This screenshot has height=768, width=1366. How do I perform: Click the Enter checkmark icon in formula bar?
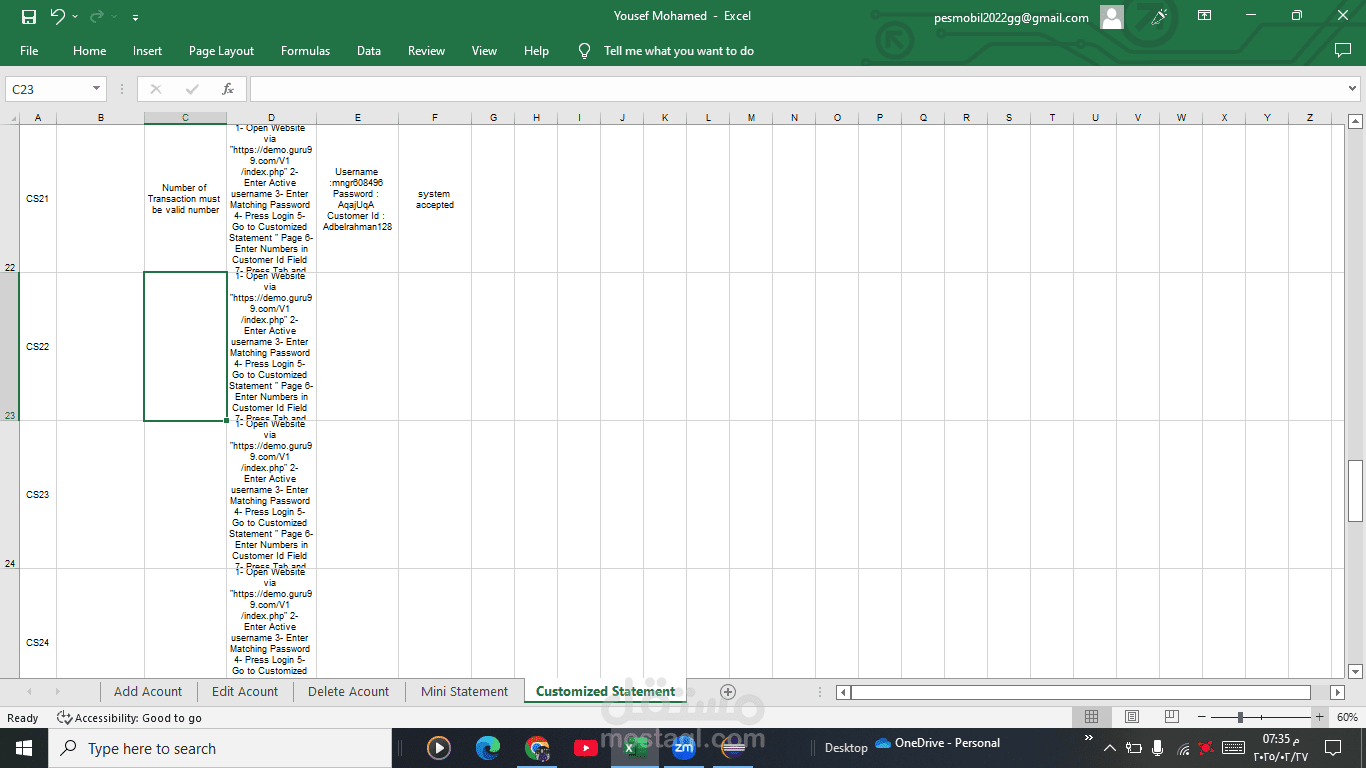coord(192,89)
